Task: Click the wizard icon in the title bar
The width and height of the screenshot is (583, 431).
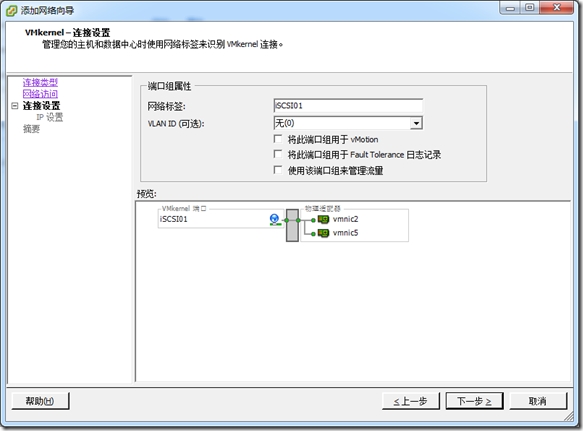Action: point(12,10)
